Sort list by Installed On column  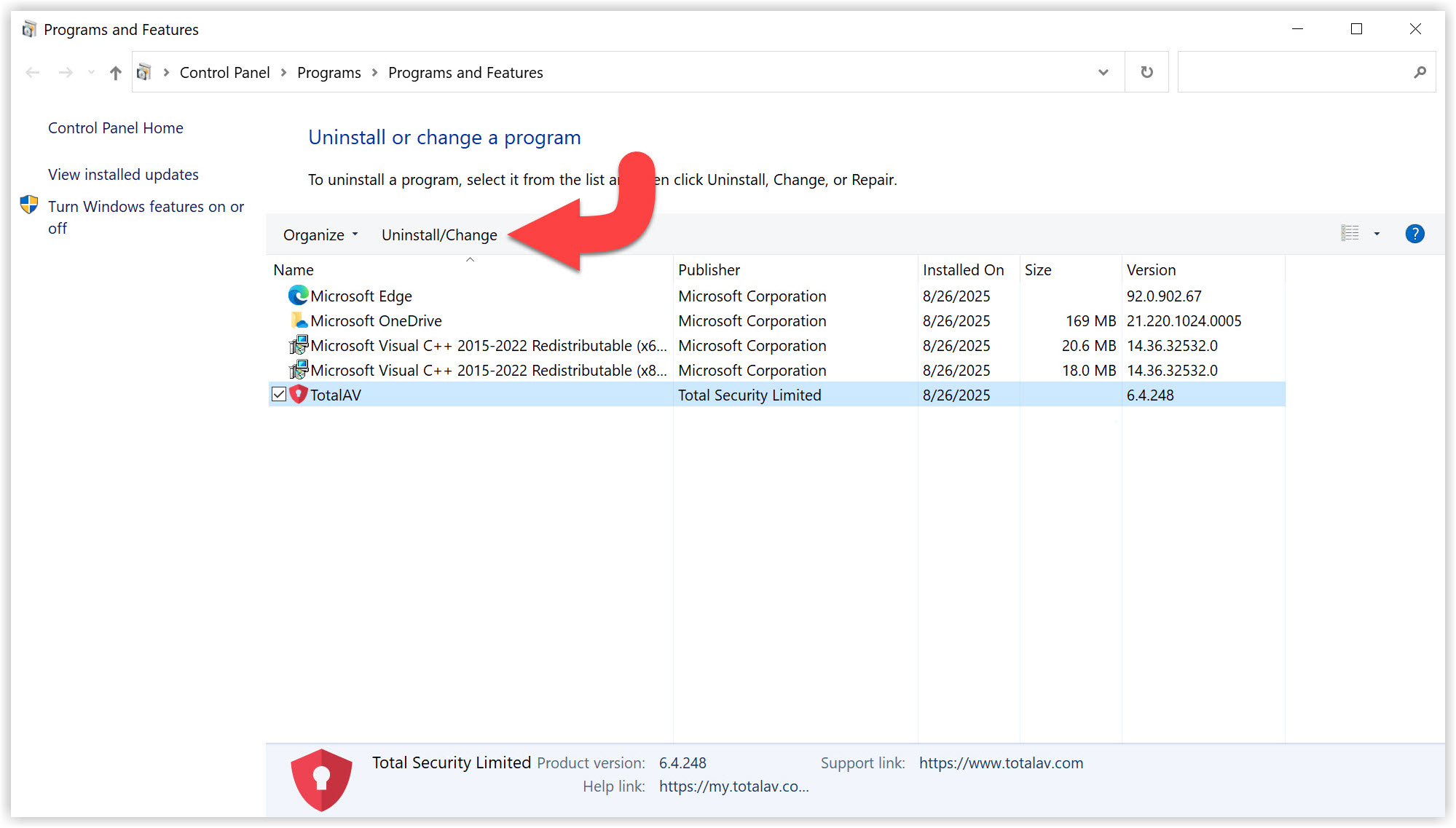[x=963, y=270]
